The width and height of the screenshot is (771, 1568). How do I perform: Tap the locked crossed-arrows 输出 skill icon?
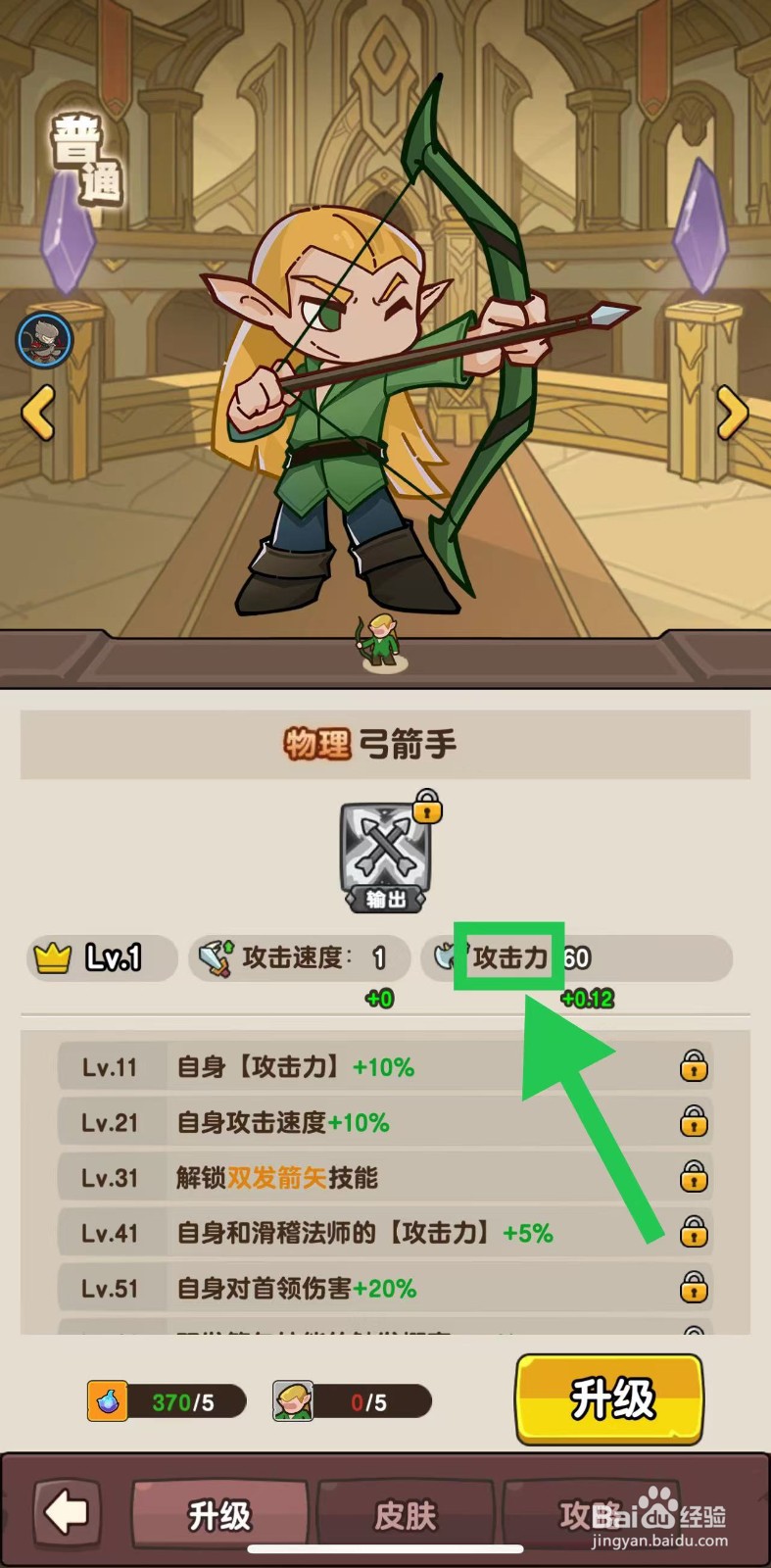pos(385,853)
